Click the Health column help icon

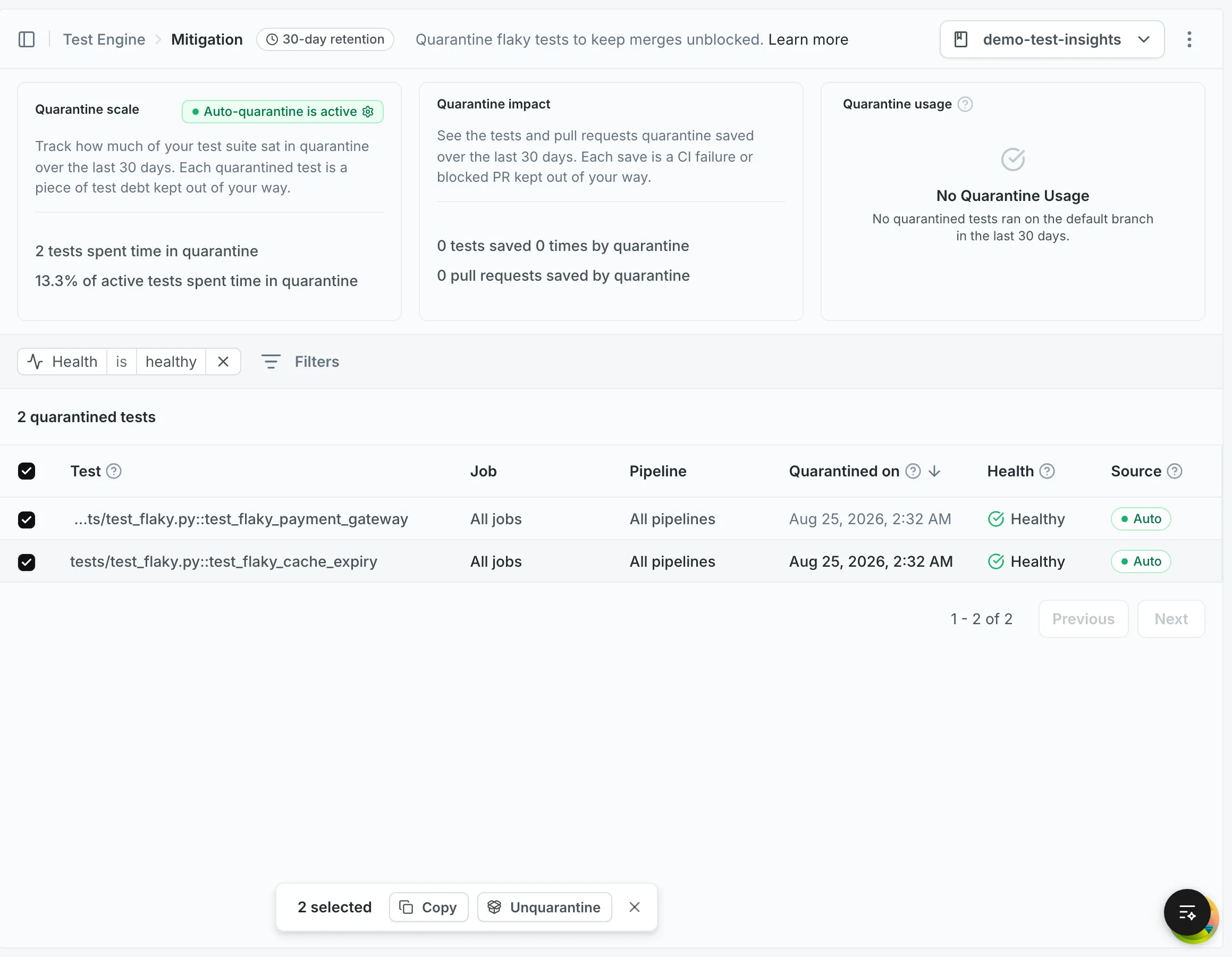[x=1047, y=471]
